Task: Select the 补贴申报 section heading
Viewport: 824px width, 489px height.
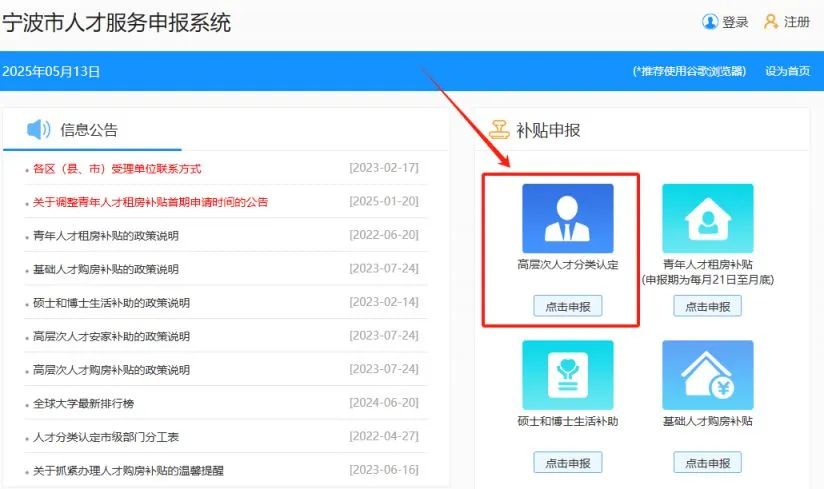Action: click(548, 130)
